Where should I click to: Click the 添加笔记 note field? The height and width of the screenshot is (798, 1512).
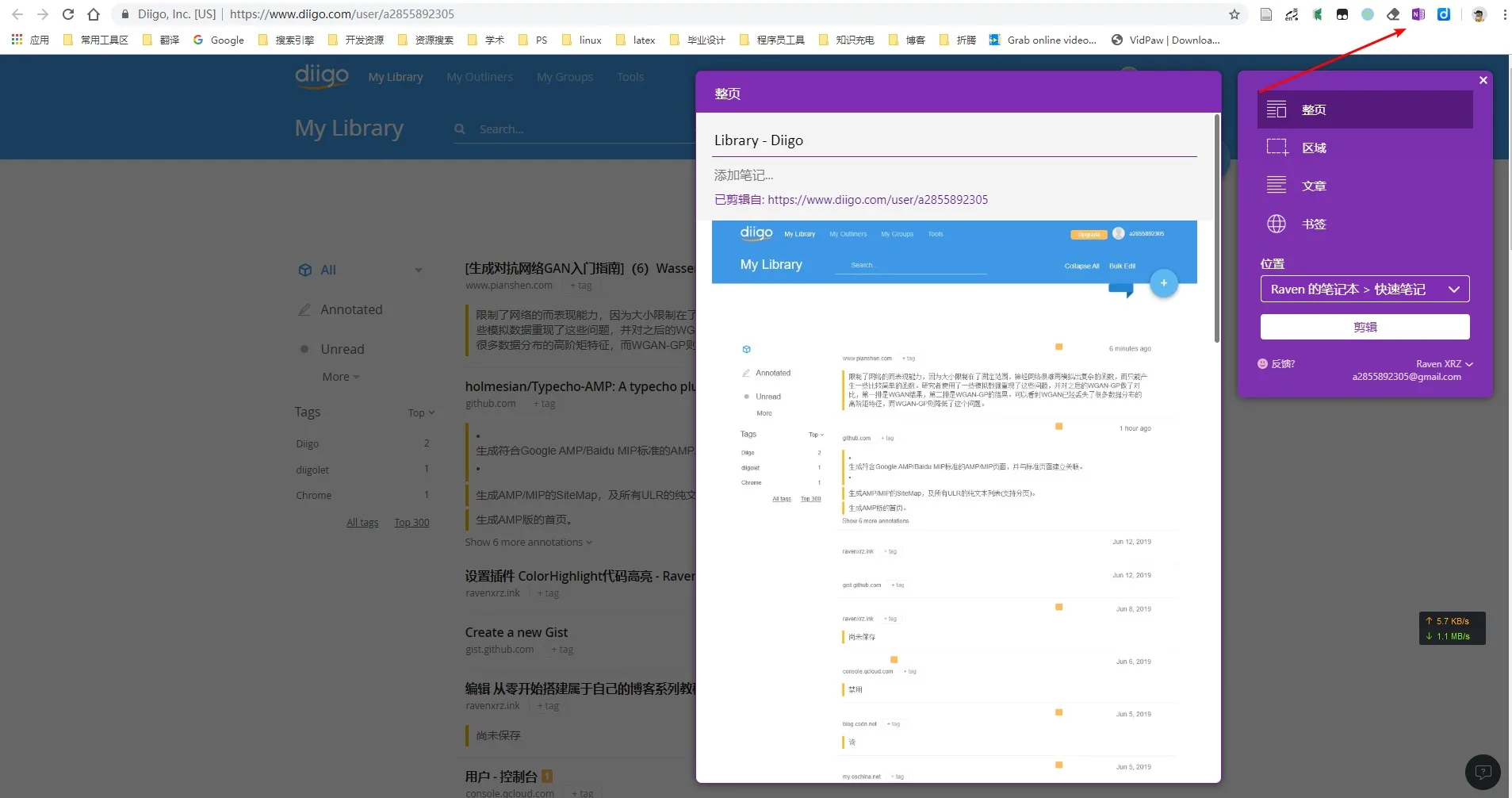point(955,175)
